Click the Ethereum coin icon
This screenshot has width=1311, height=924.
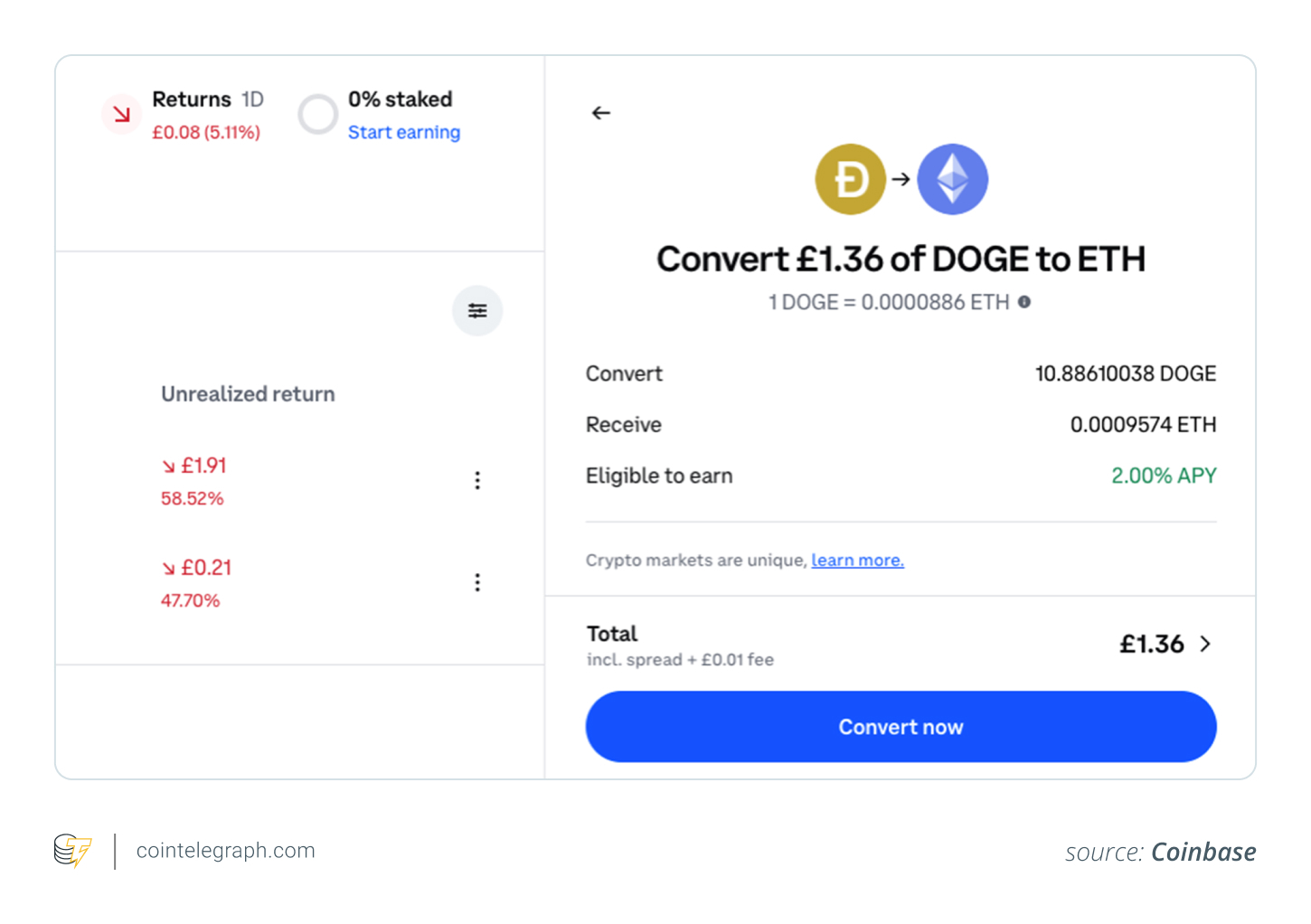(952, 179)
